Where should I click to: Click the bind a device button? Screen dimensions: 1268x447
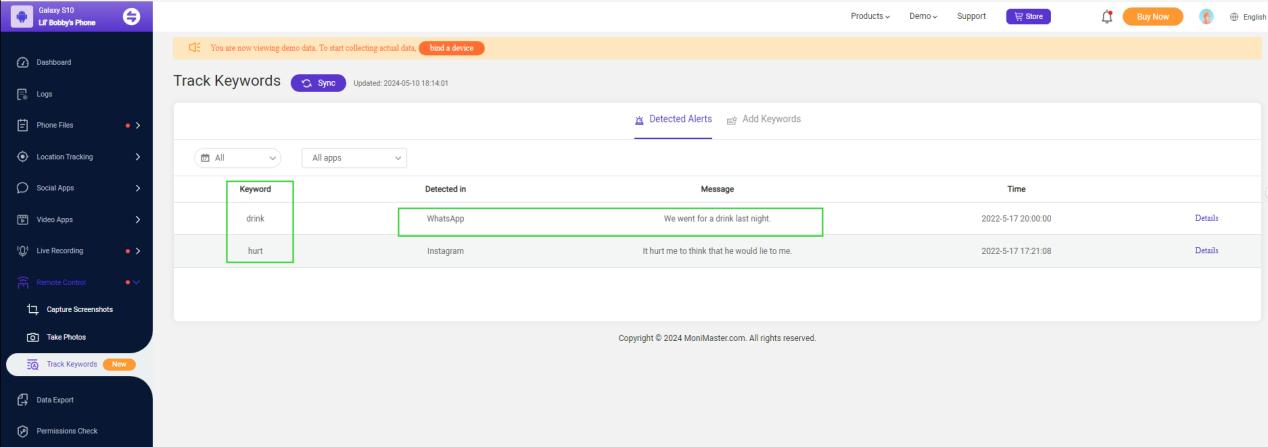pyautogui.click(x=451, y=46)
